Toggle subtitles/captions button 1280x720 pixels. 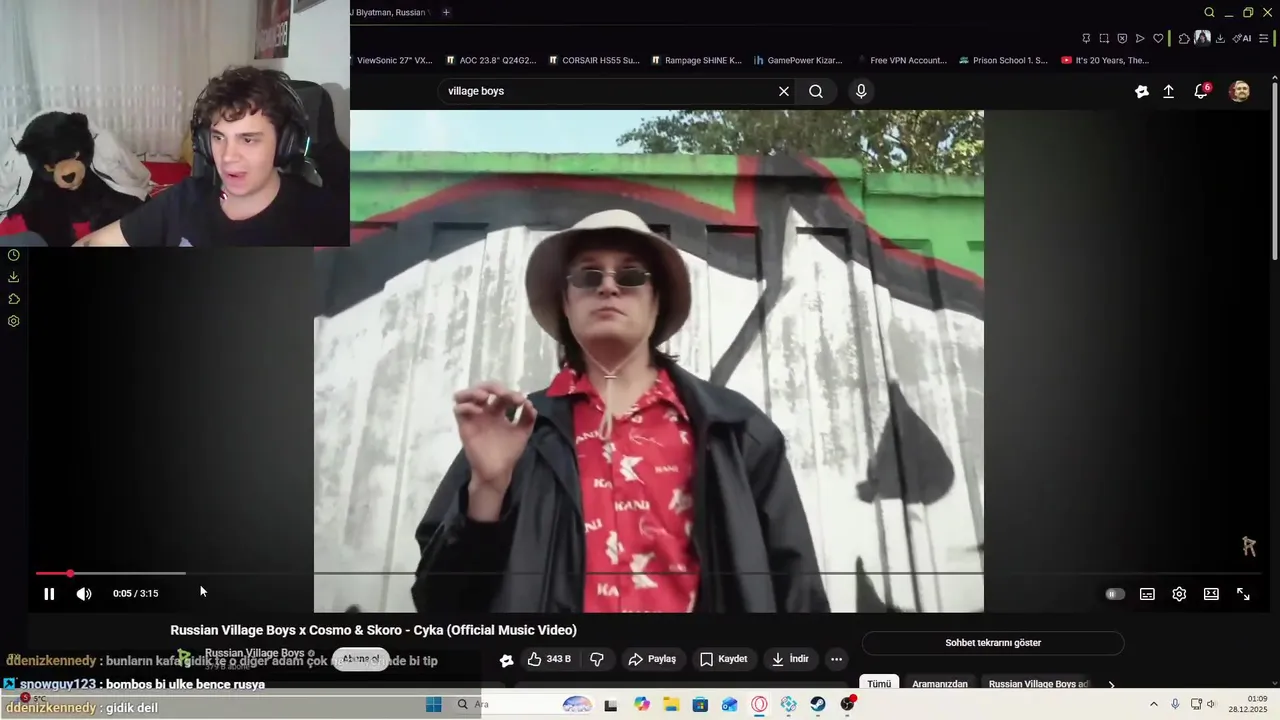point(1147,594)
